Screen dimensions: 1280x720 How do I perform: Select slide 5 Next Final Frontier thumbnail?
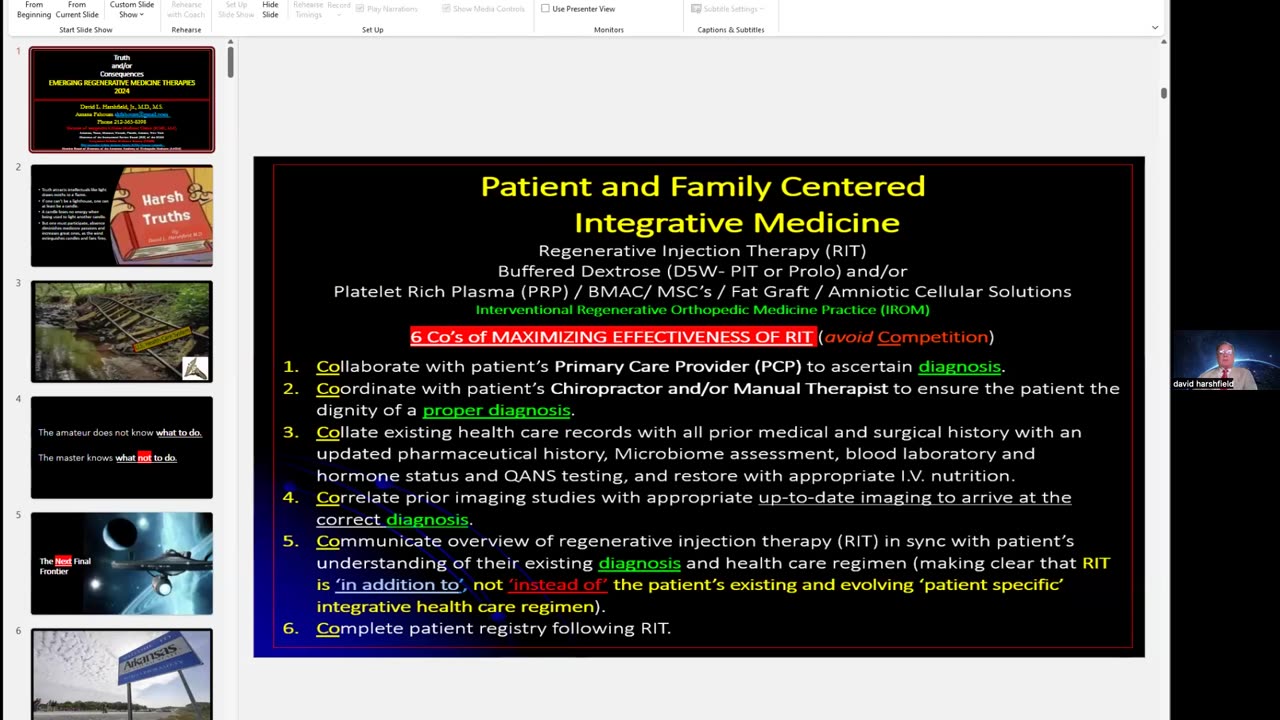point(122,563)
